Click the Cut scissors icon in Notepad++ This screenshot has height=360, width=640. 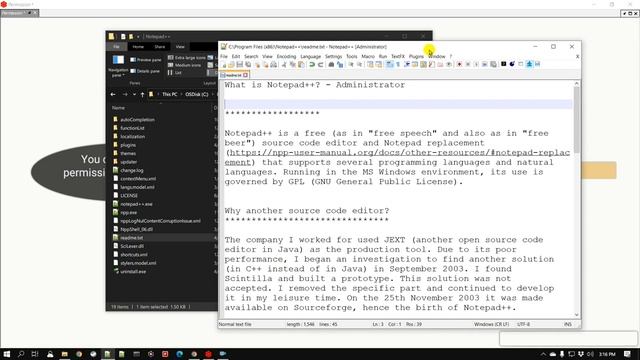(x=285, y=64)
